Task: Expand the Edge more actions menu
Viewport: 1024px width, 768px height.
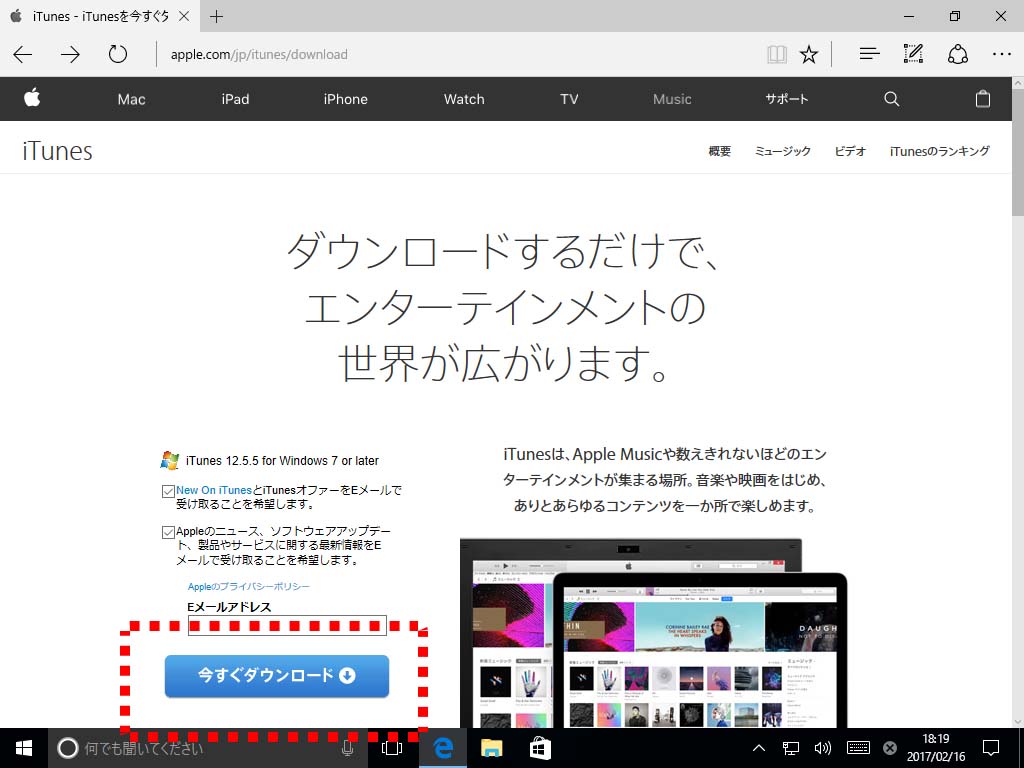Action: click(1001, 55)
